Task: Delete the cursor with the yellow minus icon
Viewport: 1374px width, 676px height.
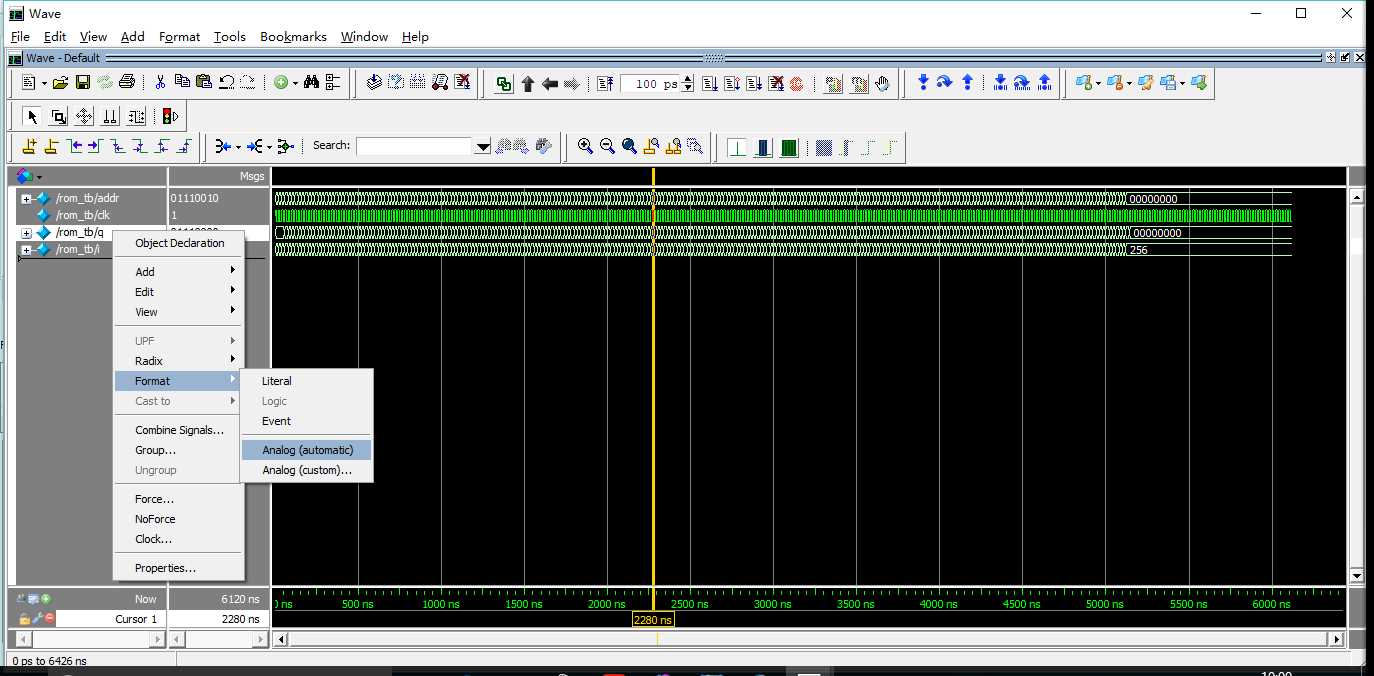Action: [51, 146]
